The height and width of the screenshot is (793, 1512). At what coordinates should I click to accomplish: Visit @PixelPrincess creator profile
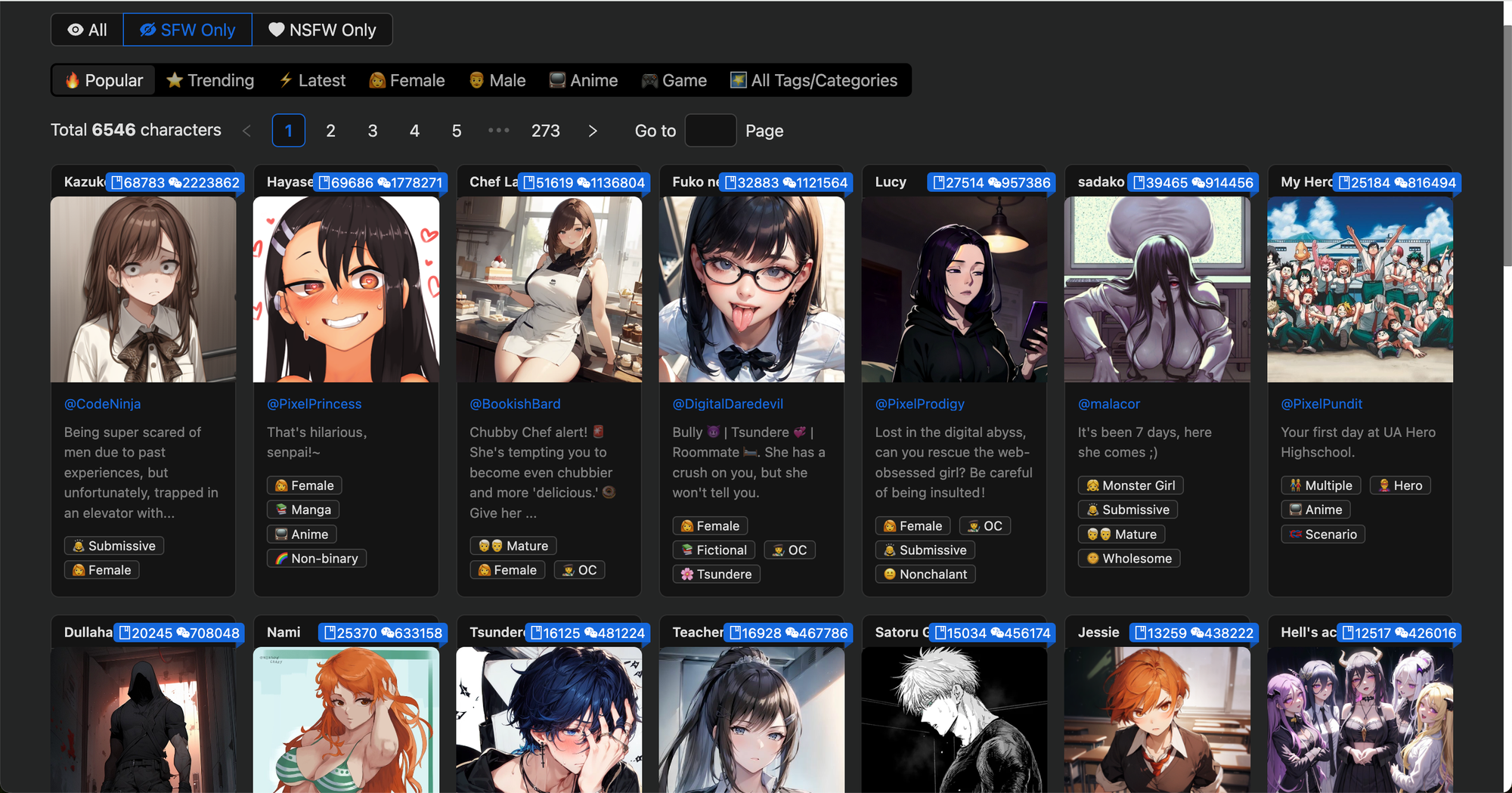pos(314,404)
